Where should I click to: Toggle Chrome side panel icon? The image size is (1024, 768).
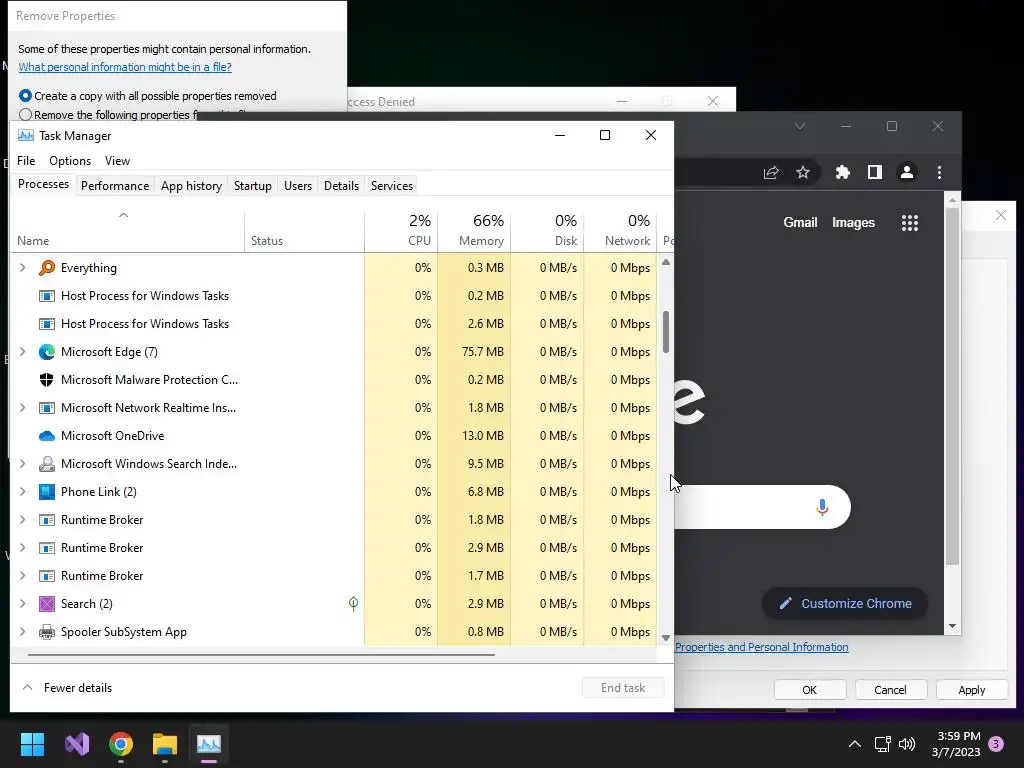[x=874, y=172]
